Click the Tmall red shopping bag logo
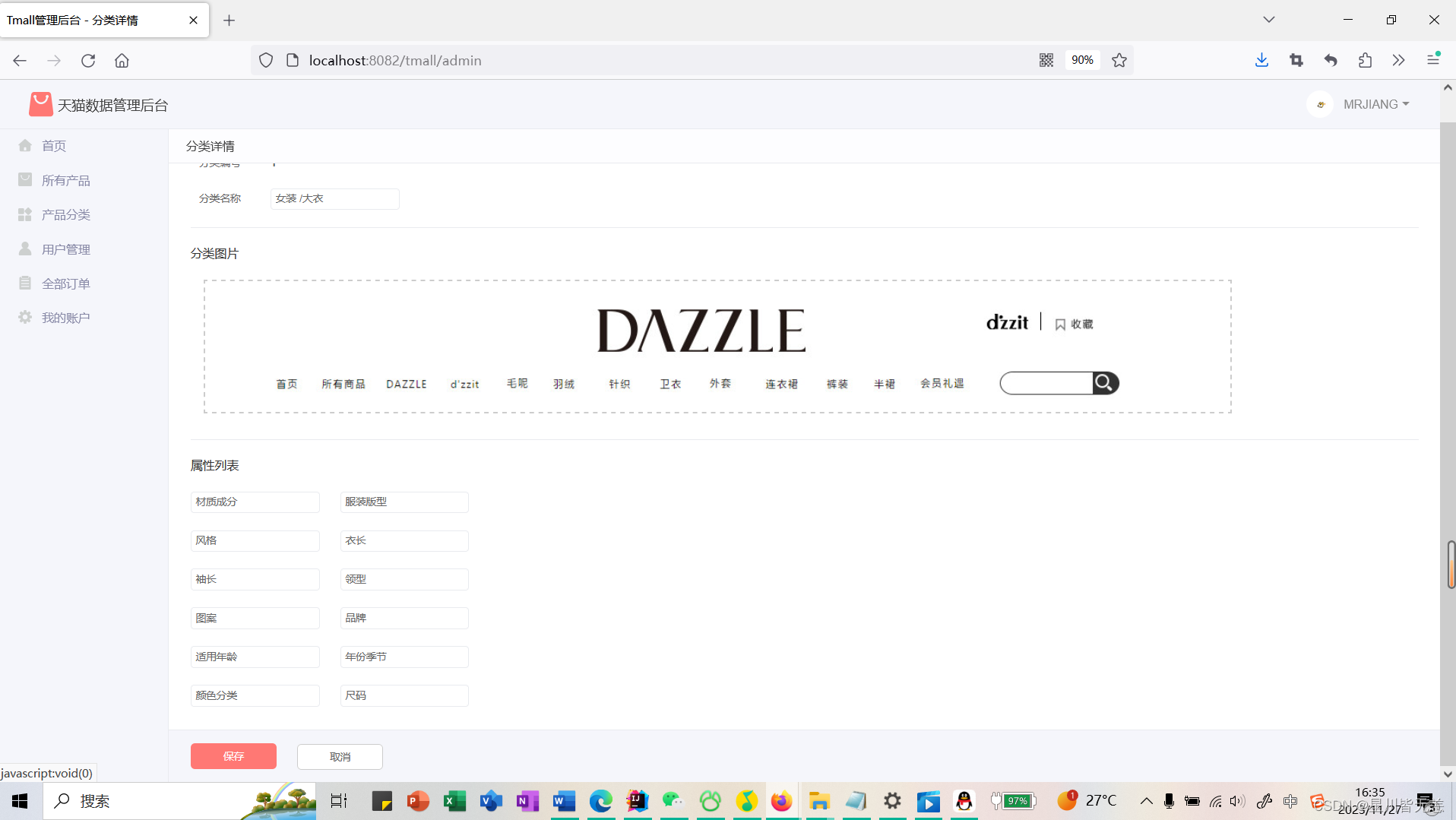1456x820 pixels. pos(40,104)
